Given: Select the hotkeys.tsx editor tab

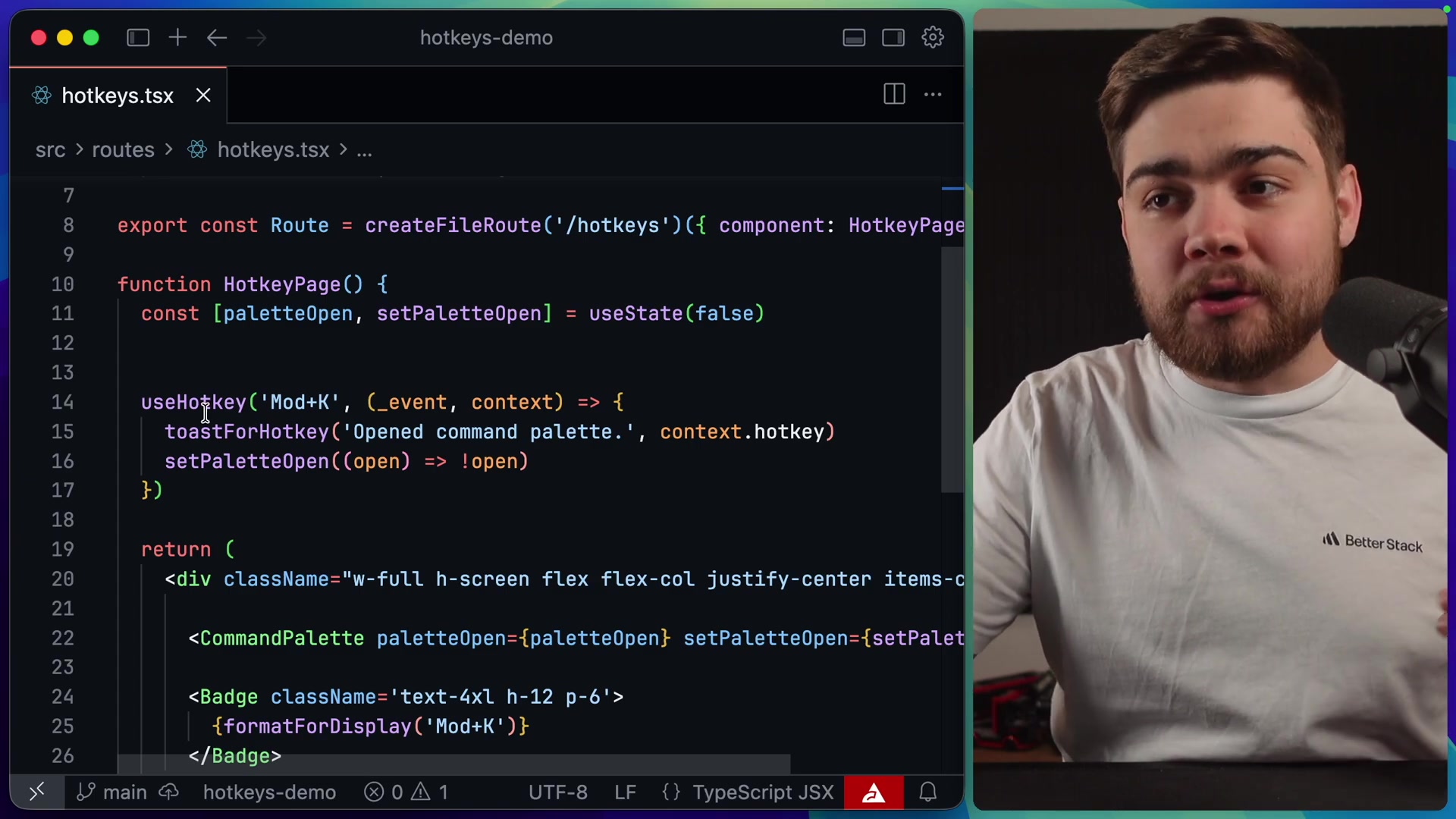Looking at the screenshot, I should coord(117,96).
